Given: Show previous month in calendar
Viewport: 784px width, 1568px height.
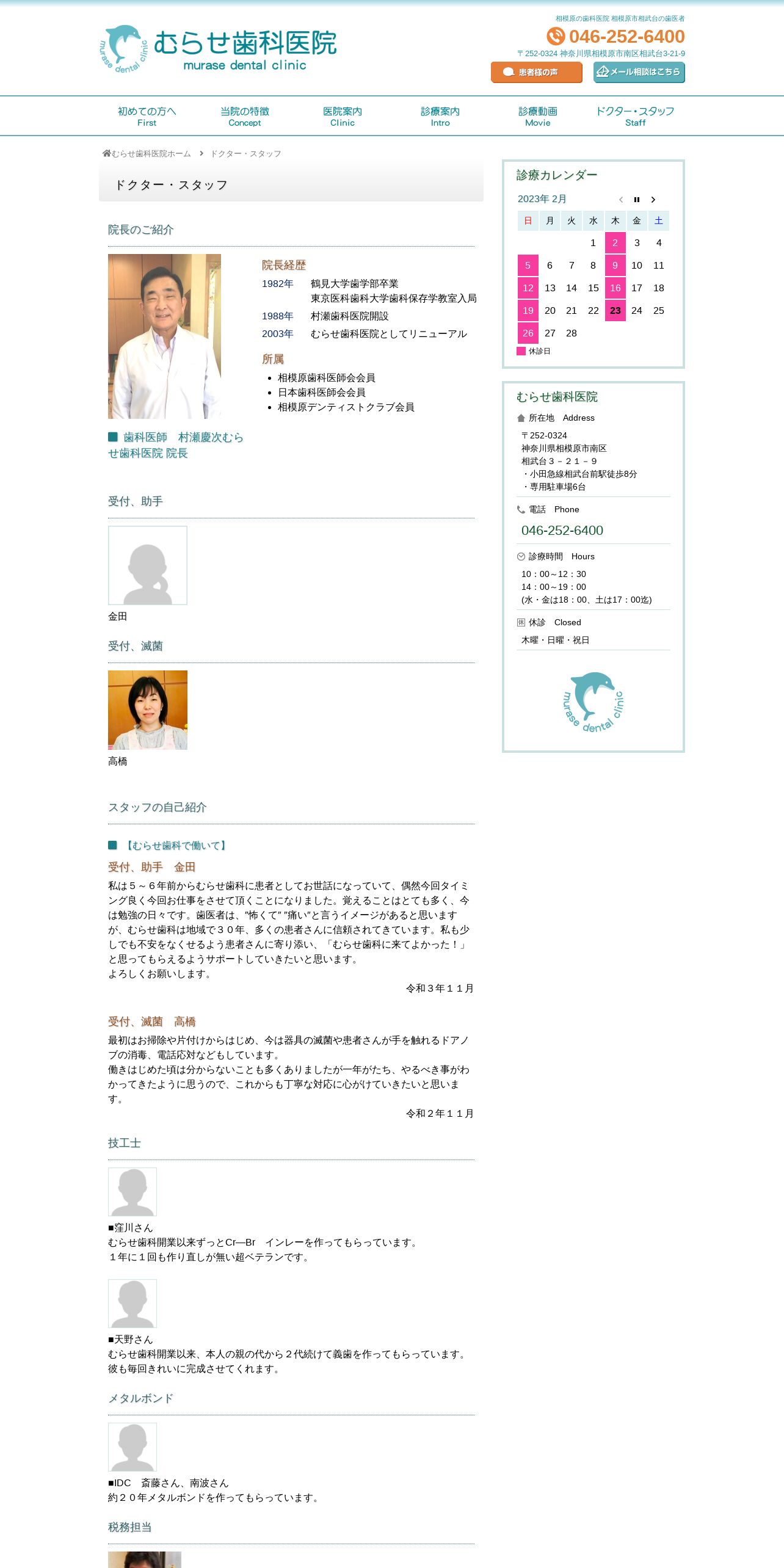Looking at the screenshot, I should pyautogui.click(x=621, y=200).
